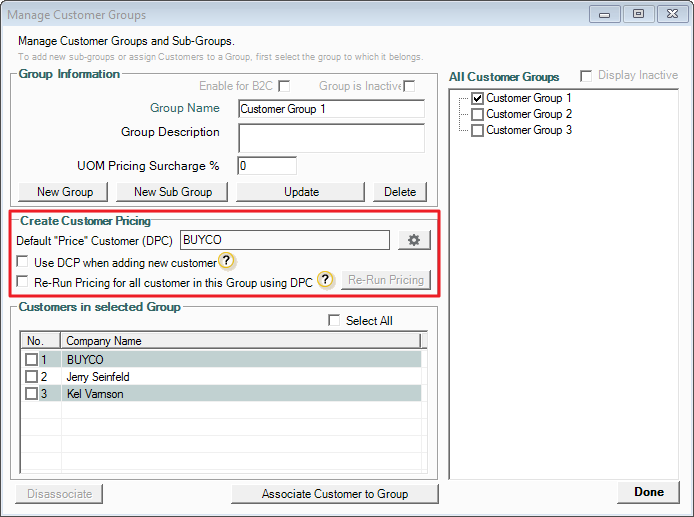Select the BUYCO row checkbox
Image resolution: width=694 pixels, height=517 pixels.
pos(32,359)
